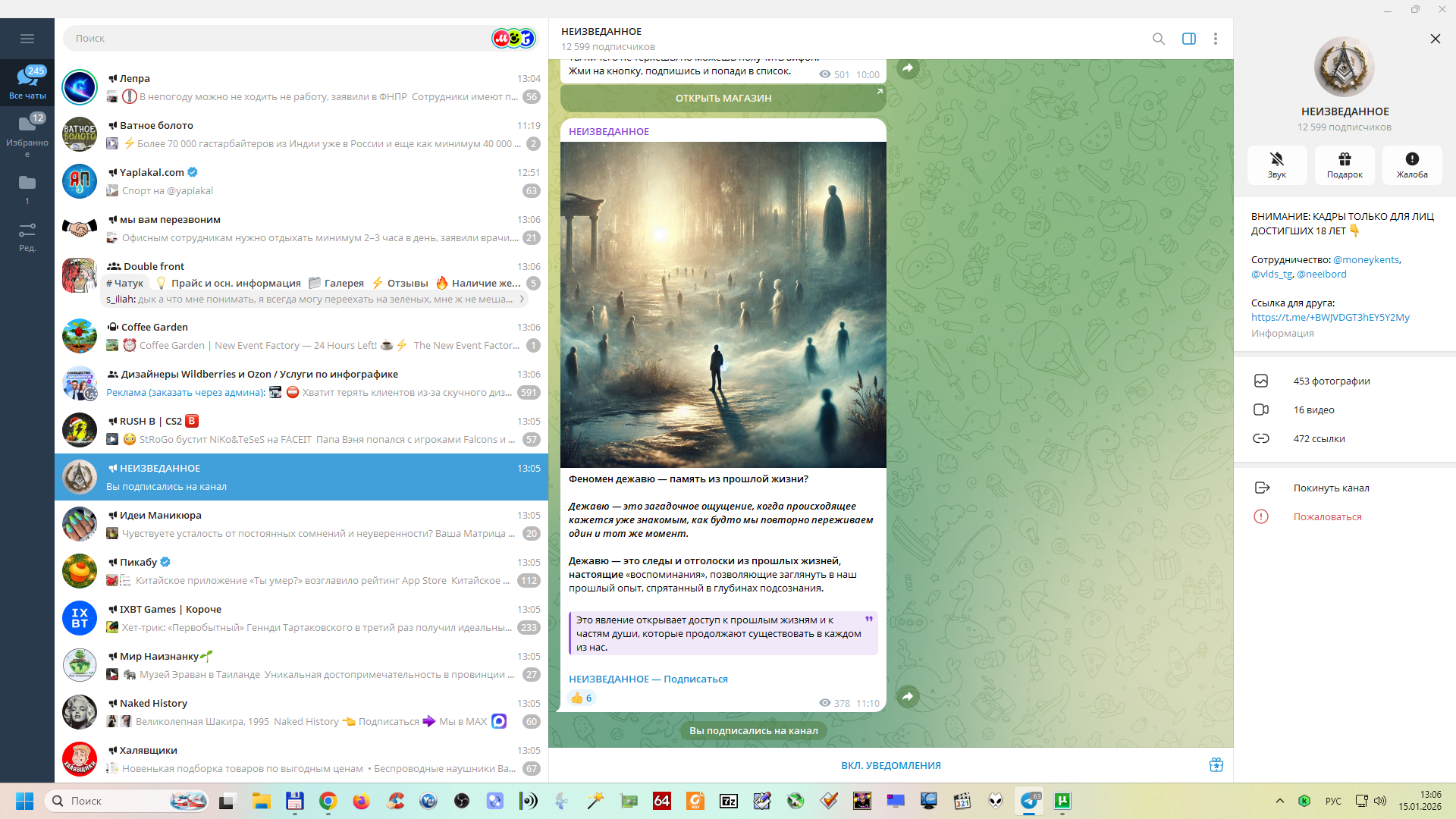Close the channel info panel

tap(1435, 39)
